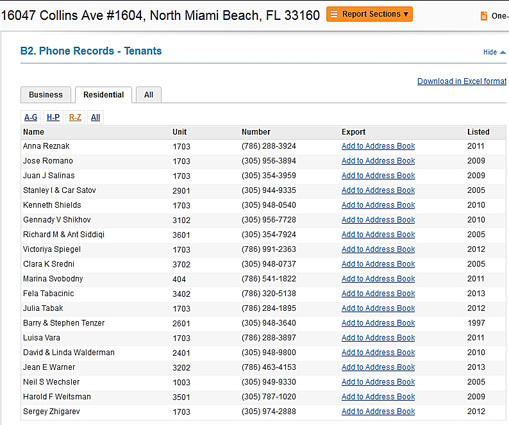This screenshot has width=509, height=425.
Task: Add Harold F Weitsman to Address Book
Action: tap(378, 397)
